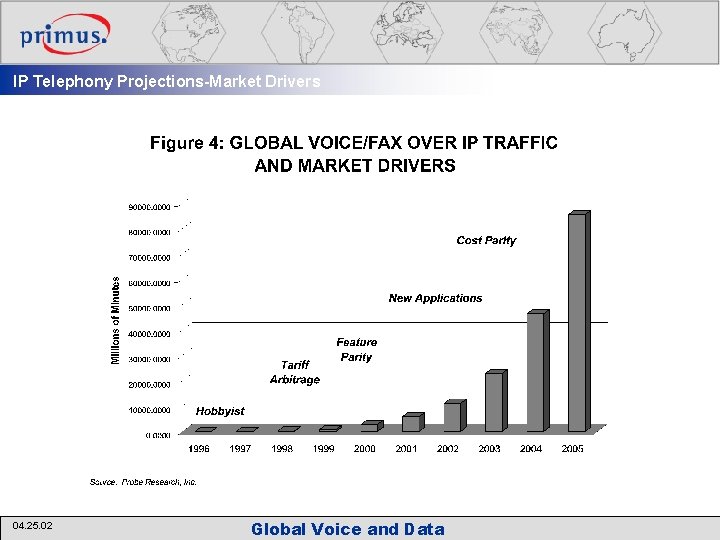Click the year label '2000'

[x=365, y=449]
